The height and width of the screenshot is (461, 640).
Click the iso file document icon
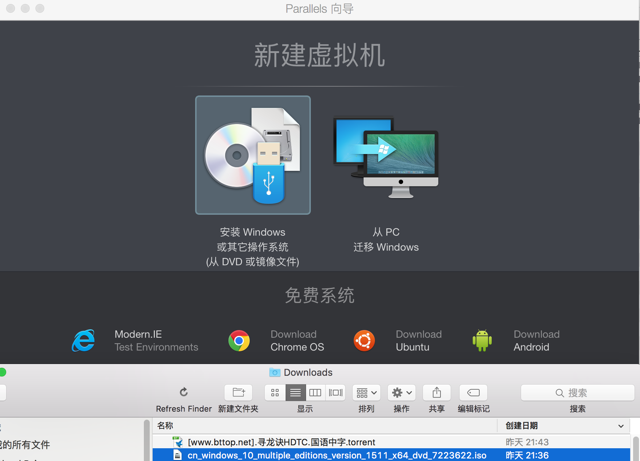(x=178, y=455)
